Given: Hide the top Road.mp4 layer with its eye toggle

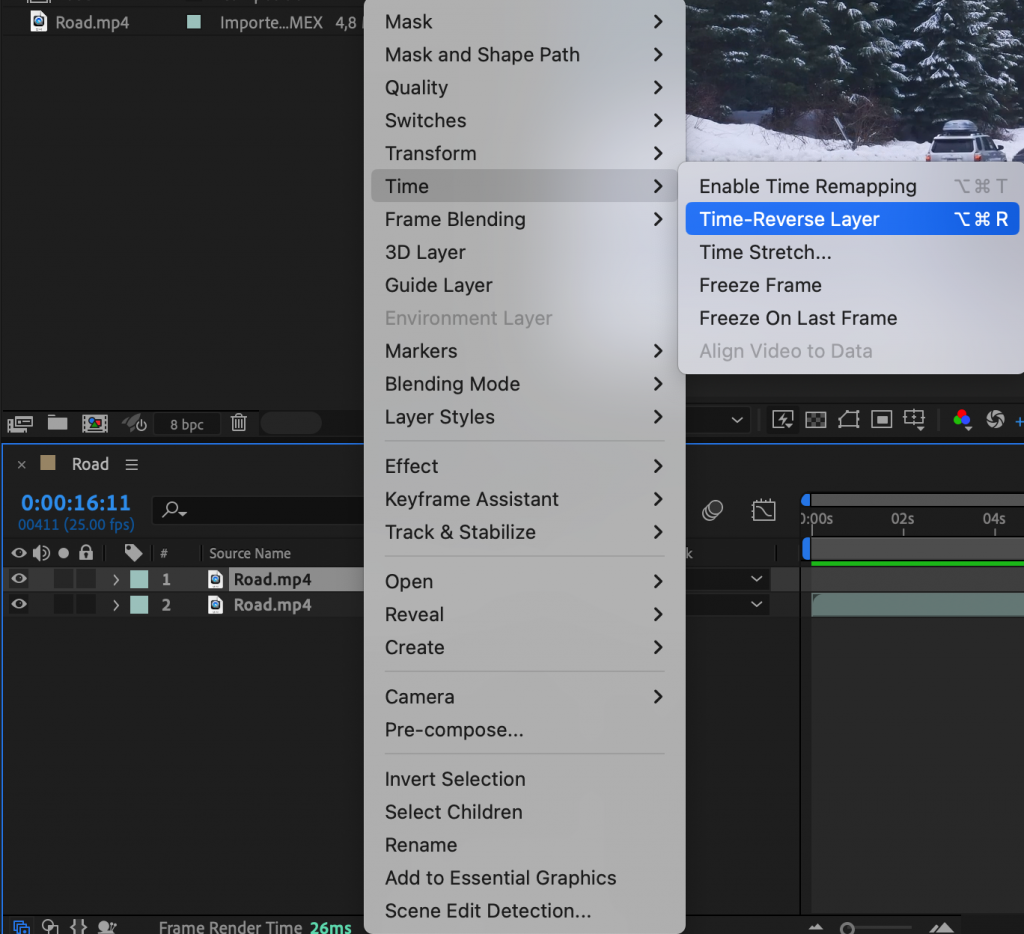Looking at the screenshot, I should click(18, 578).
